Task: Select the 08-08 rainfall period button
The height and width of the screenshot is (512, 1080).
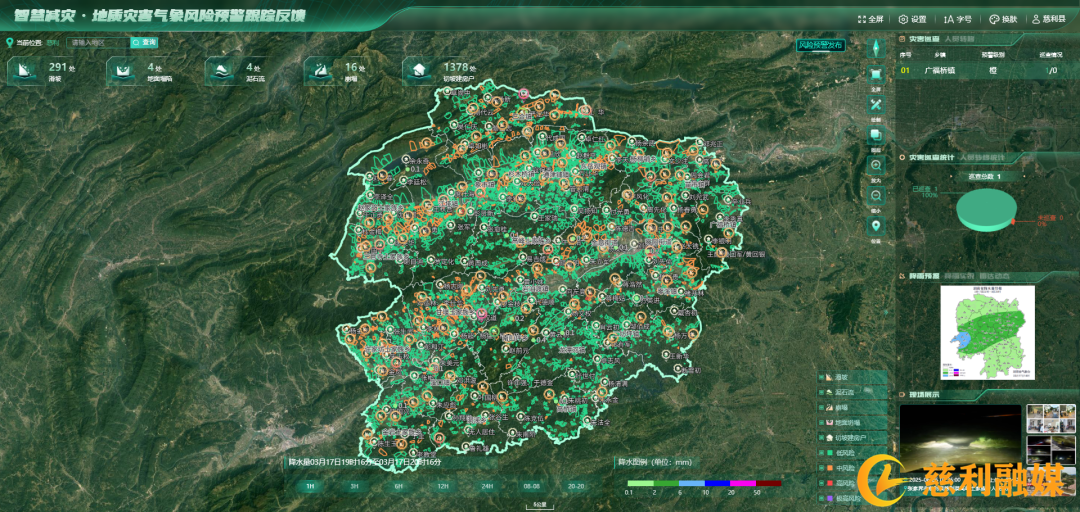Action: click(531, 486)
